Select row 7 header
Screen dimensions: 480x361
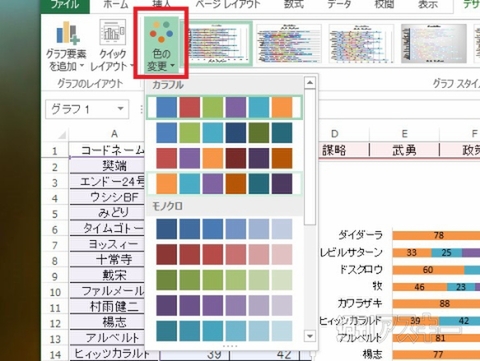click(x=55, y=245)
